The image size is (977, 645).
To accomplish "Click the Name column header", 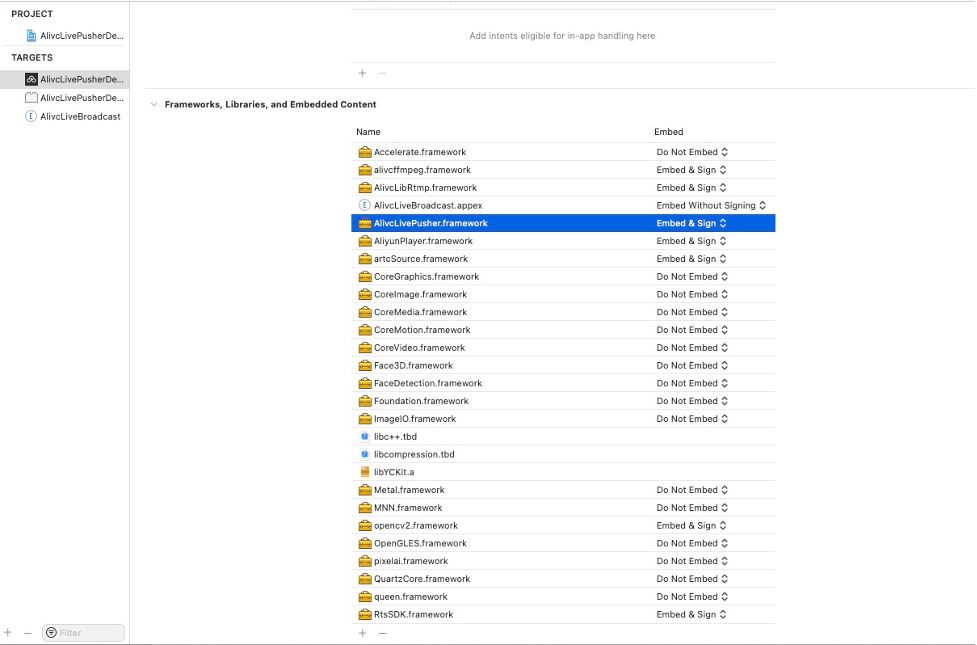I will [368, 132].
